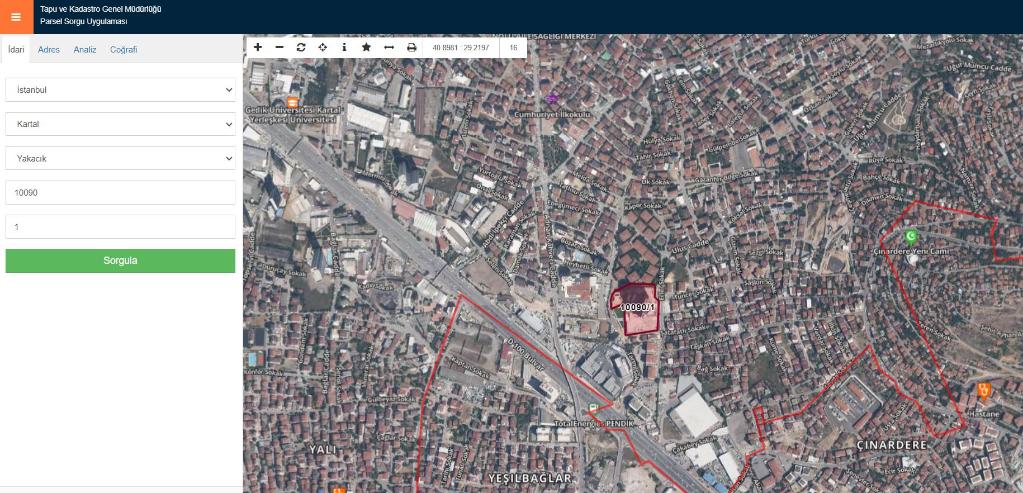Open the Analiz tab
This screenshot has width=1023, height=493.
85,50
